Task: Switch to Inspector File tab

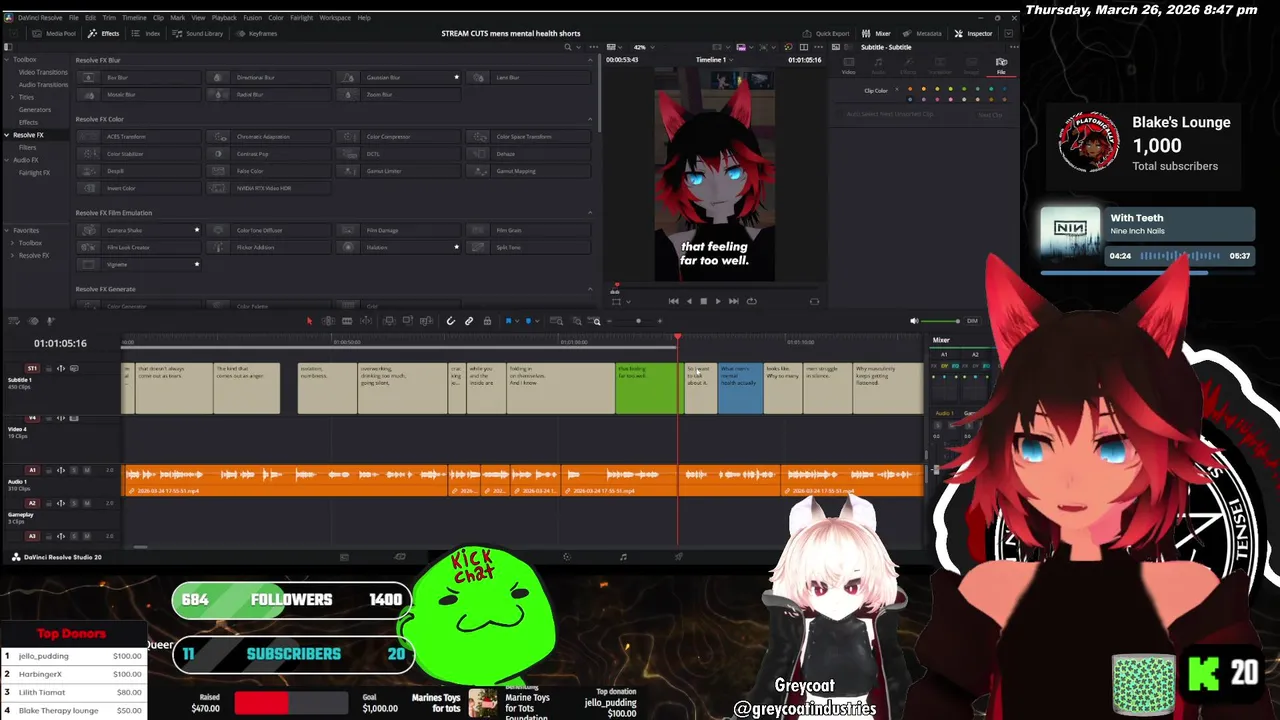Action: 1001,65
